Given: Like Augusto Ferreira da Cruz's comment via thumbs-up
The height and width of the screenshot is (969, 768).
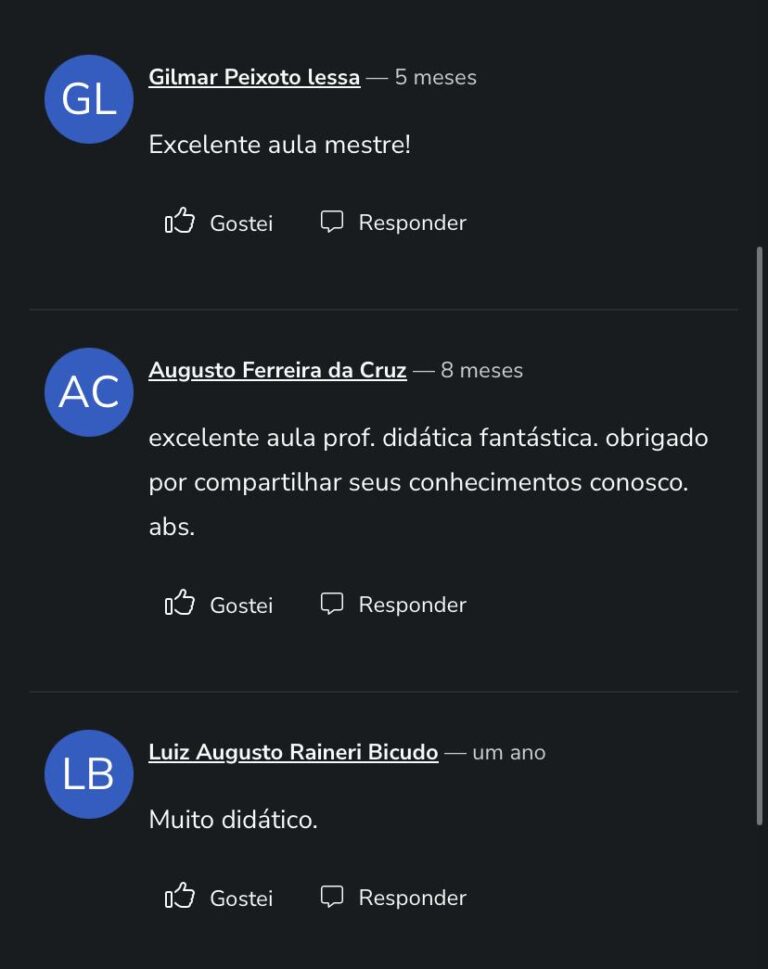Looking at the screenshot, I should coord(180,603).
